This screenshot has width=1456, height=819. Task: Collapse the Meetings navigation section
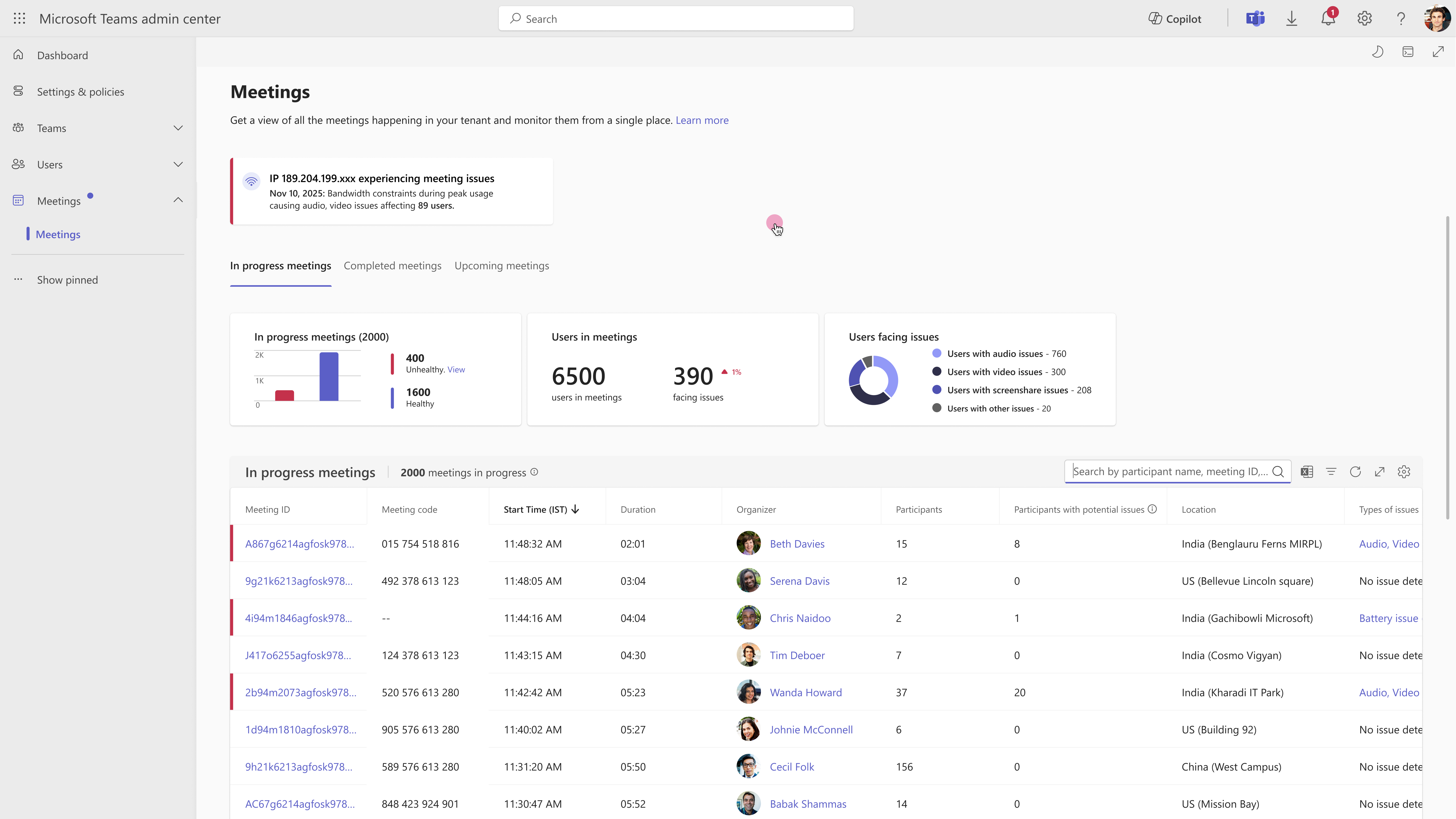pyautogui.click(x=178, y=200)
